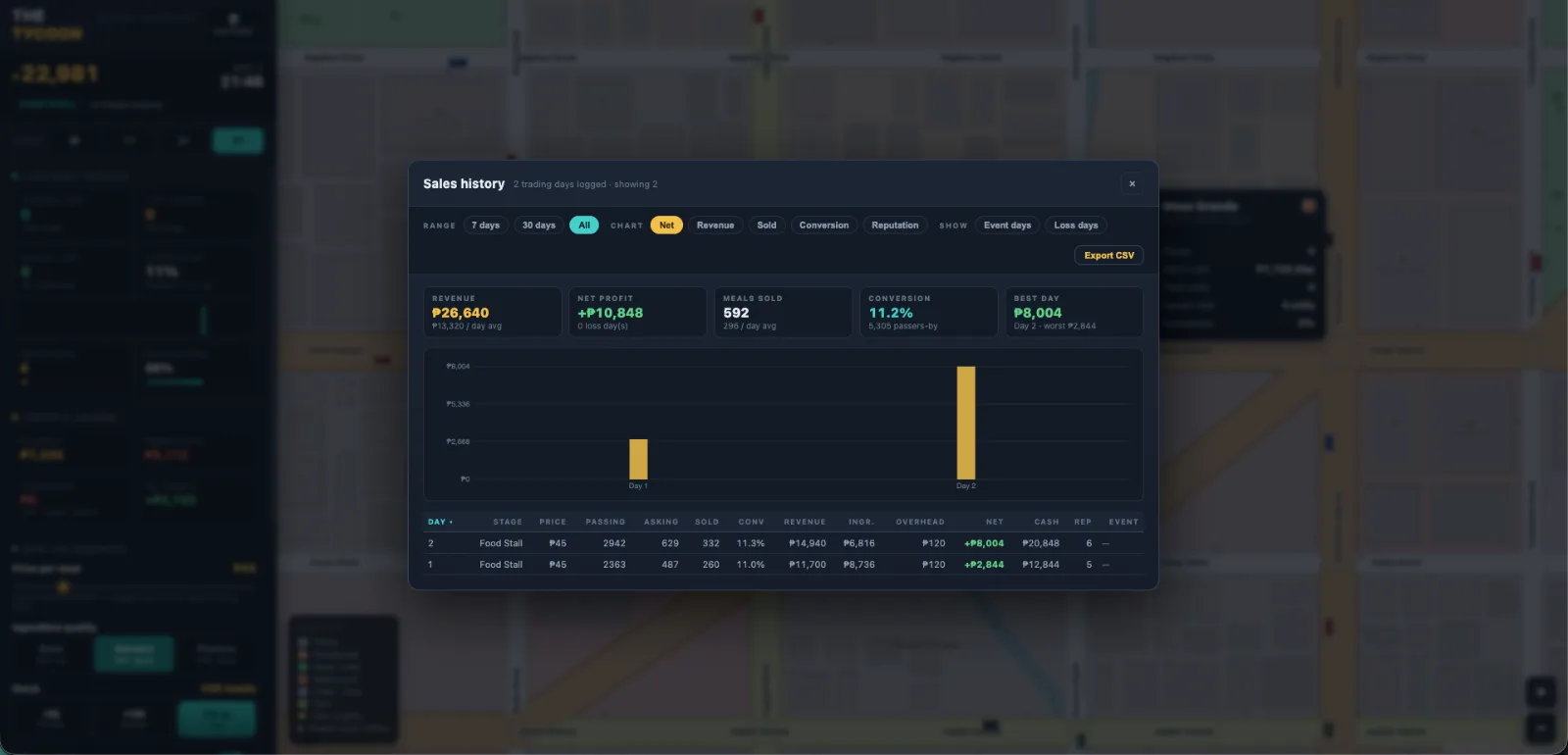Screen dimensions: 1568x755
Task: Export the sales data as CSV
Action: point(1109,255)
